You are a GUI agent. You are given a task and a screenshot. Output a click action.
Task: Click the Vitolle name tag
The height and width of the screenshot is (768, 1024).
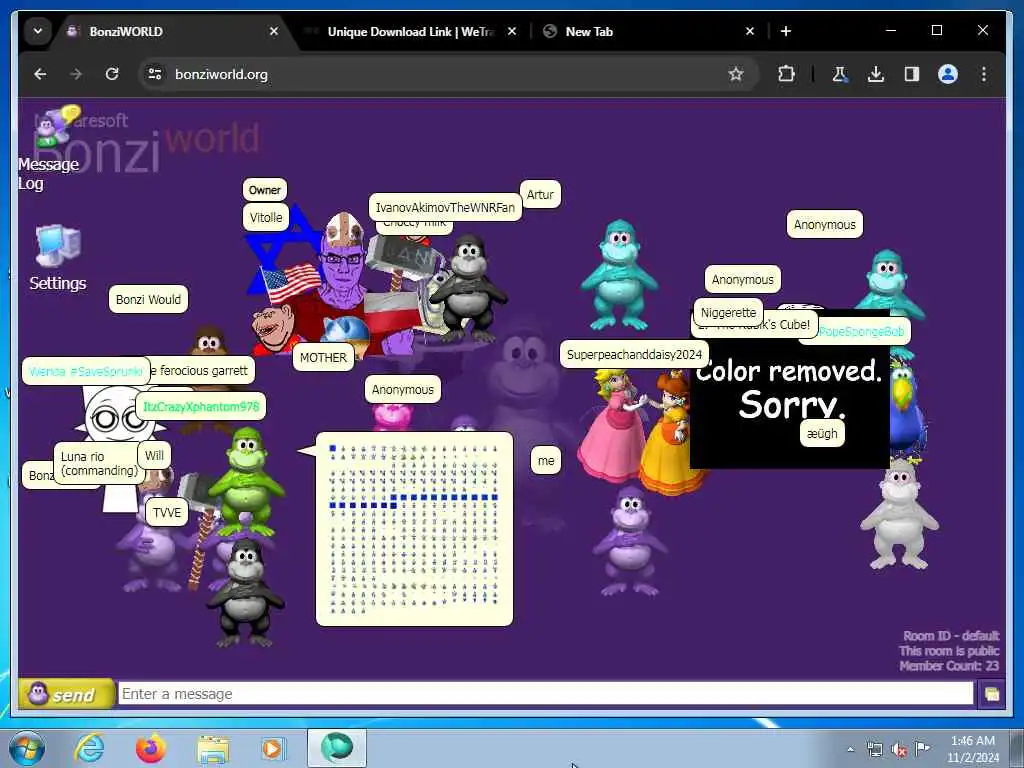(x=266, y=217)
